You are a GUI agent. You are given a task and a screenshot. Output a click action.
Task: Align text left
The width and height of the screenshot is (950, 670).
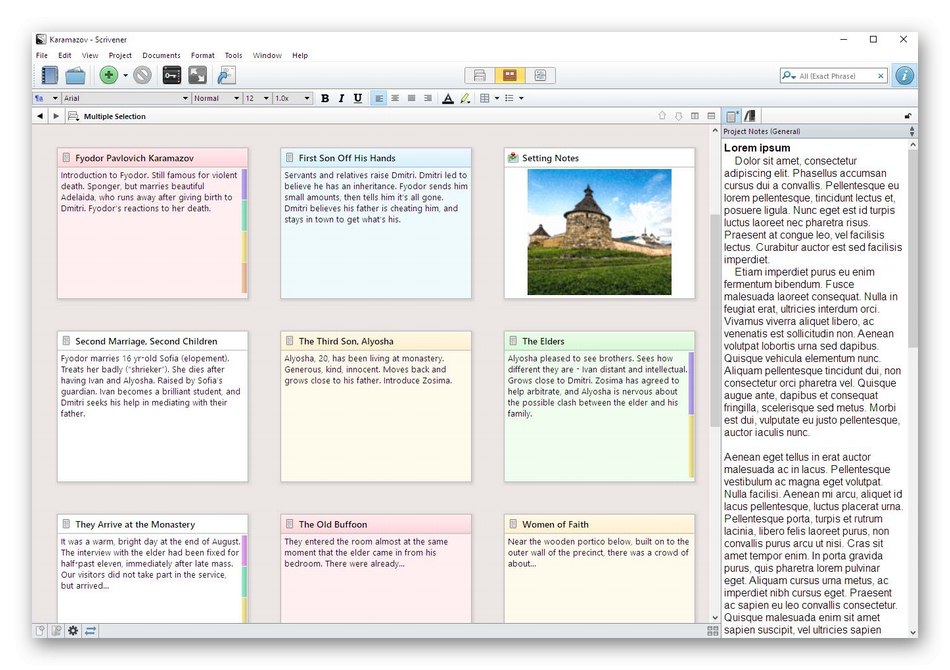[x=379, y=98]
